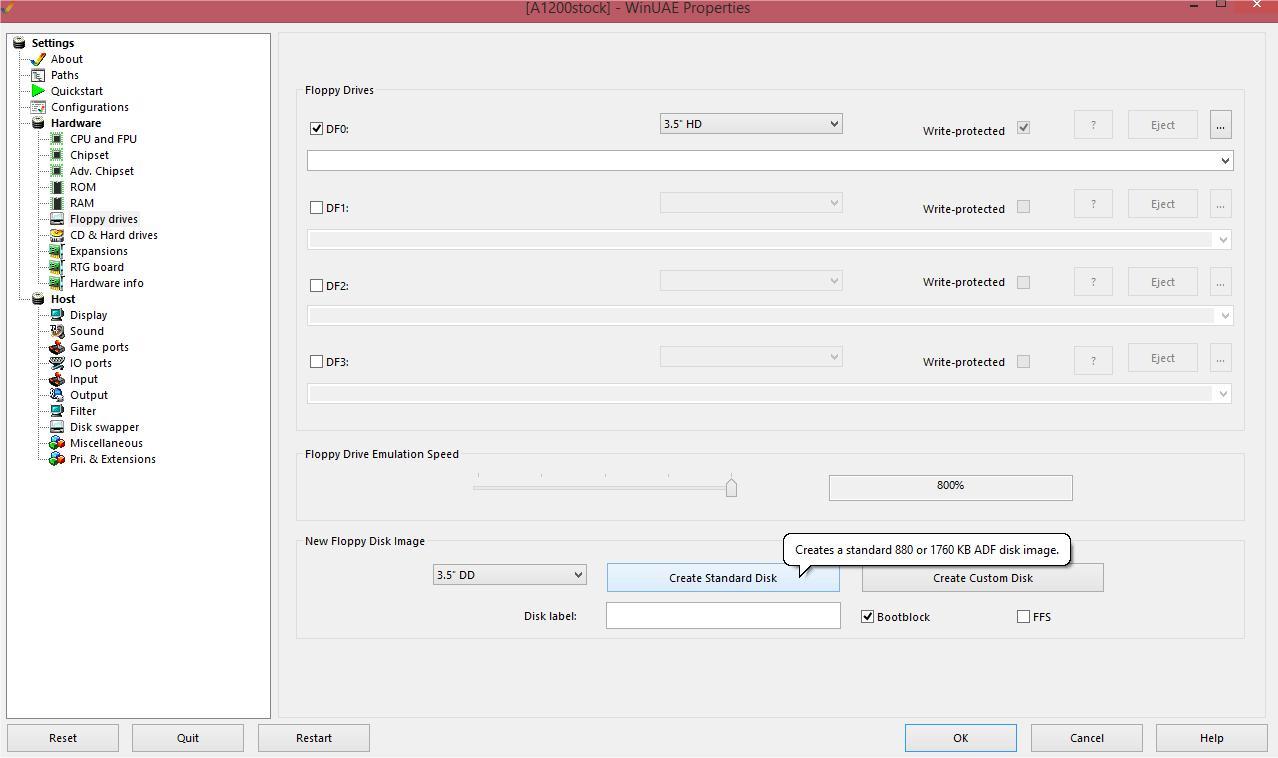Click the Pri. & Extensions icon
1278x758 pixels.
pyautogui.click(x=57, y=459)
